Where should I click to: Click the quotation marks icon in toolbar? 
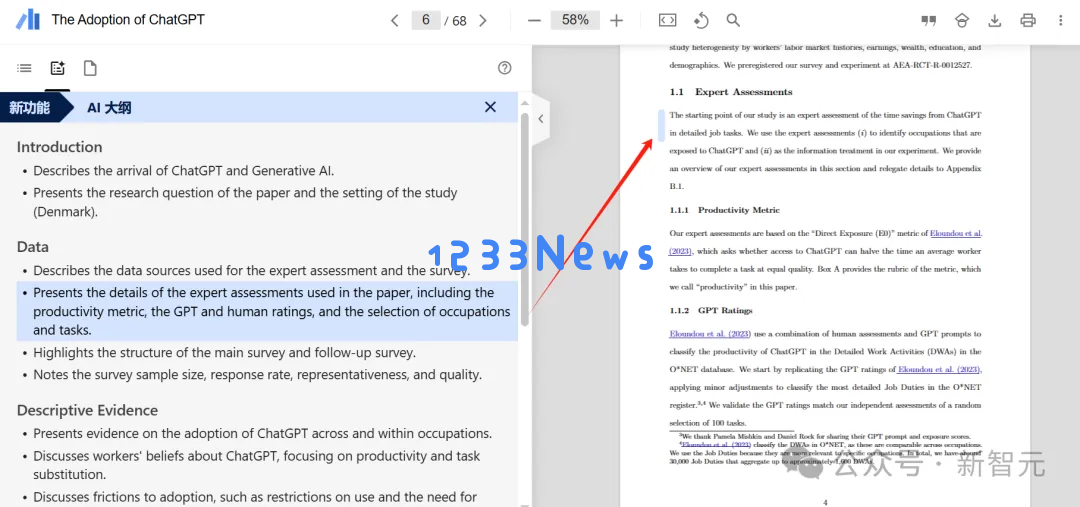tap(929, 21)
